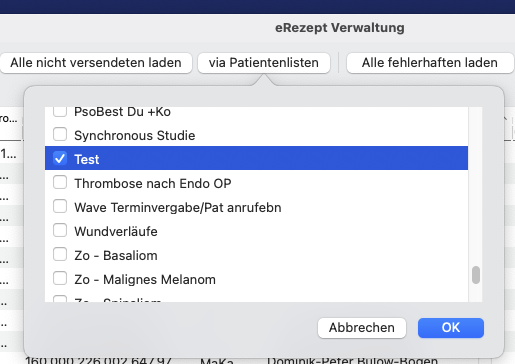Select the Test list row
515x364 pixels.
point(256,158)
